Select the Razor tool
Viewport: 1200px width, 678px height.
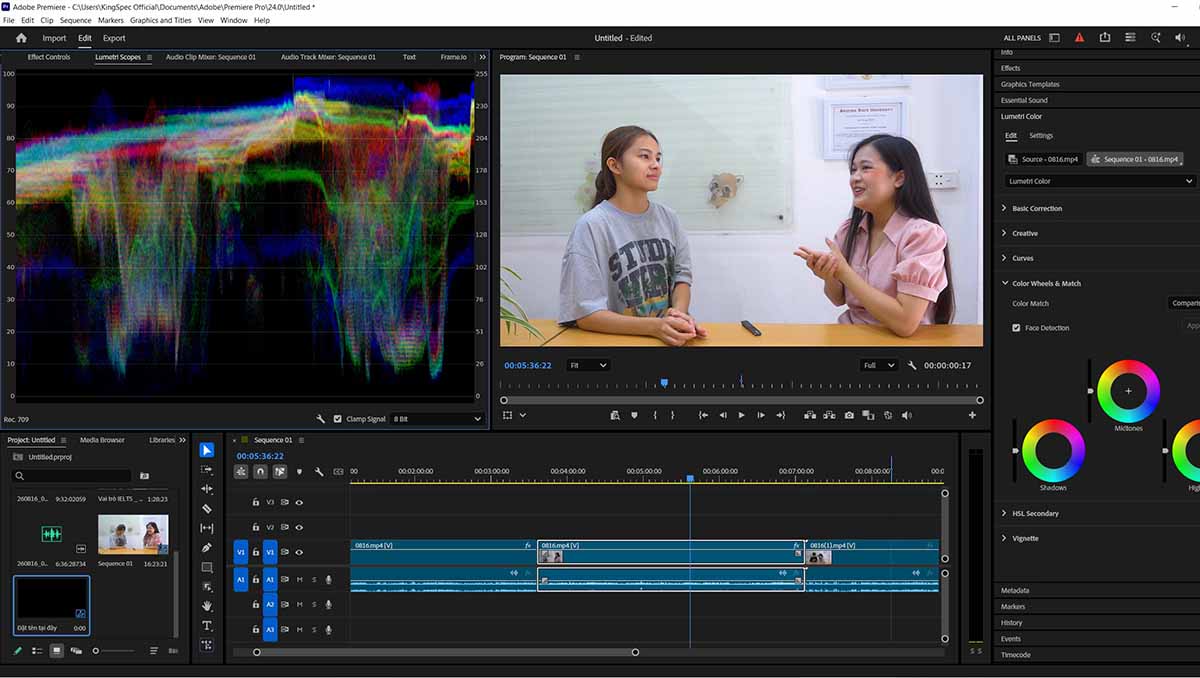pos(207,508)
